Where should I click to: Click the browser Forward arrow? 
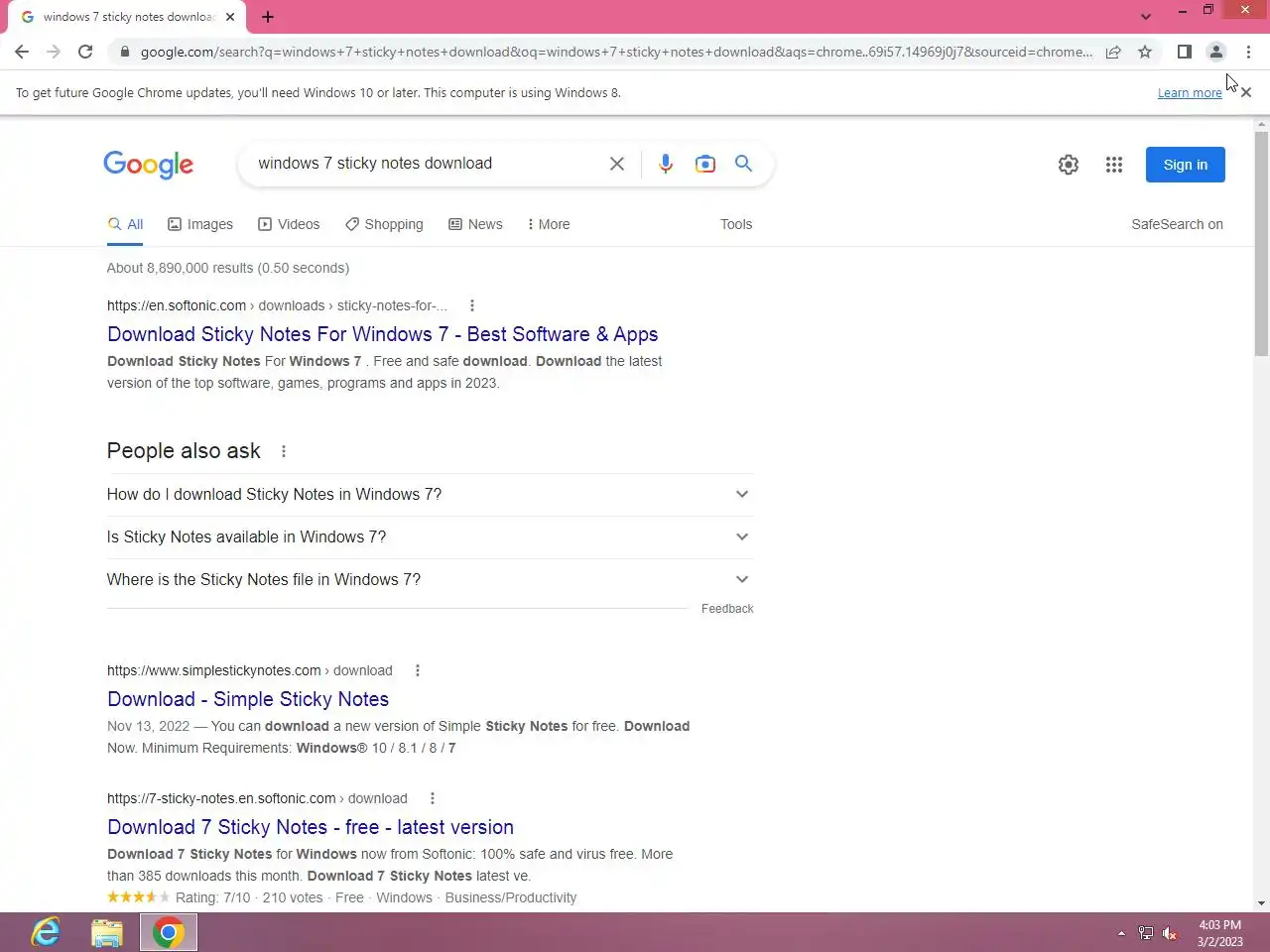54,52
